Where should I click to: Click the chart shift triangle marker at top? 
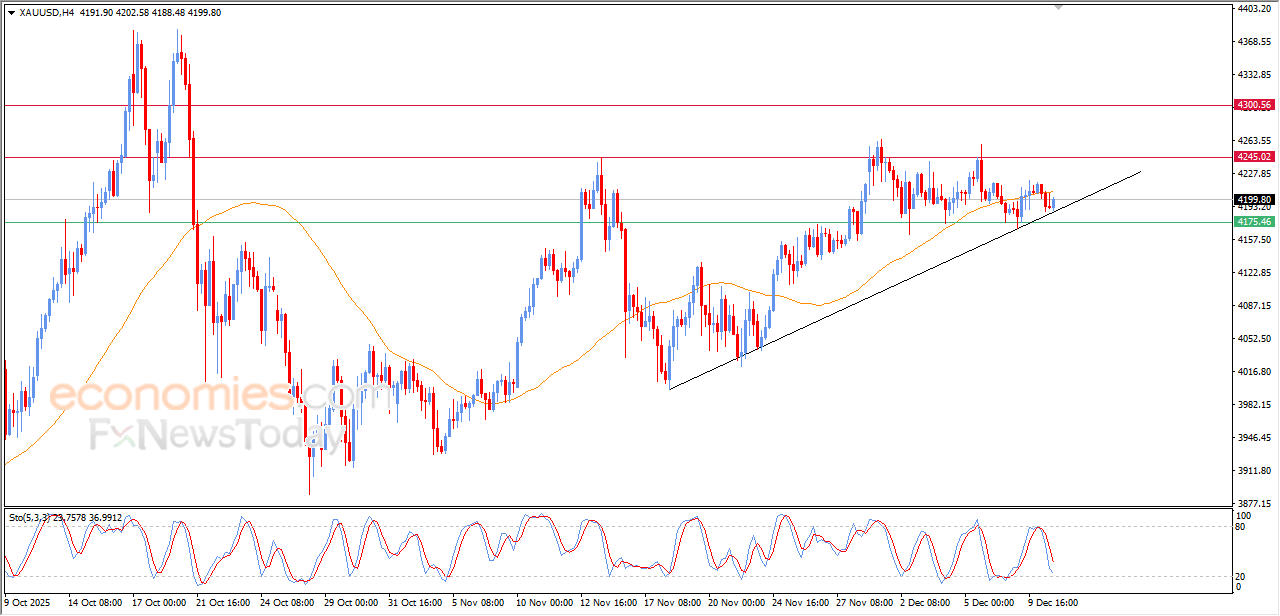click(1058, 7)
